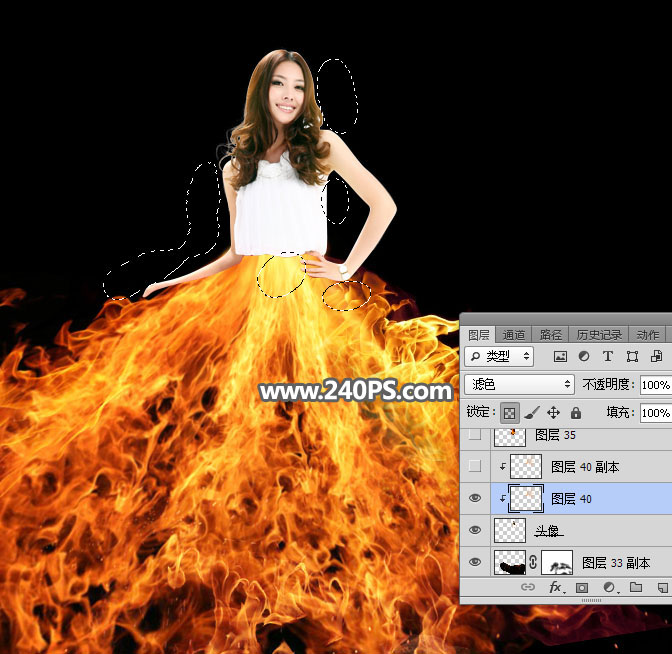The image size is (672, 654).
Task: Click mask link chain on 图层 33 副本
Action: pyautogui.click(x=533, y=562)
